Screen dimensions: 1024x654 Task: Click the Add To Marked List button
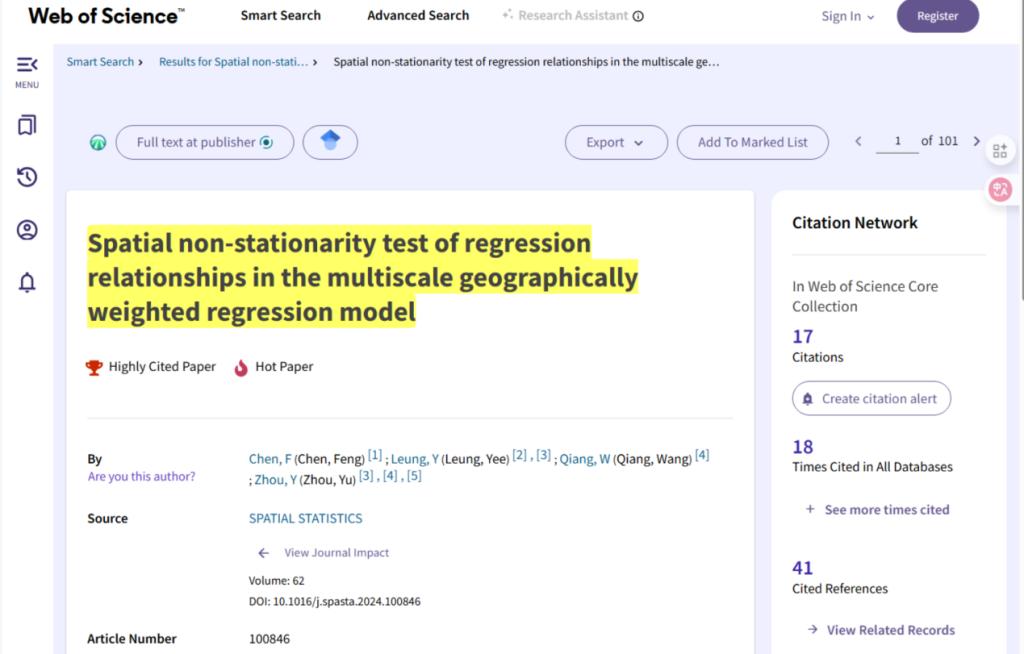(753, 142)
